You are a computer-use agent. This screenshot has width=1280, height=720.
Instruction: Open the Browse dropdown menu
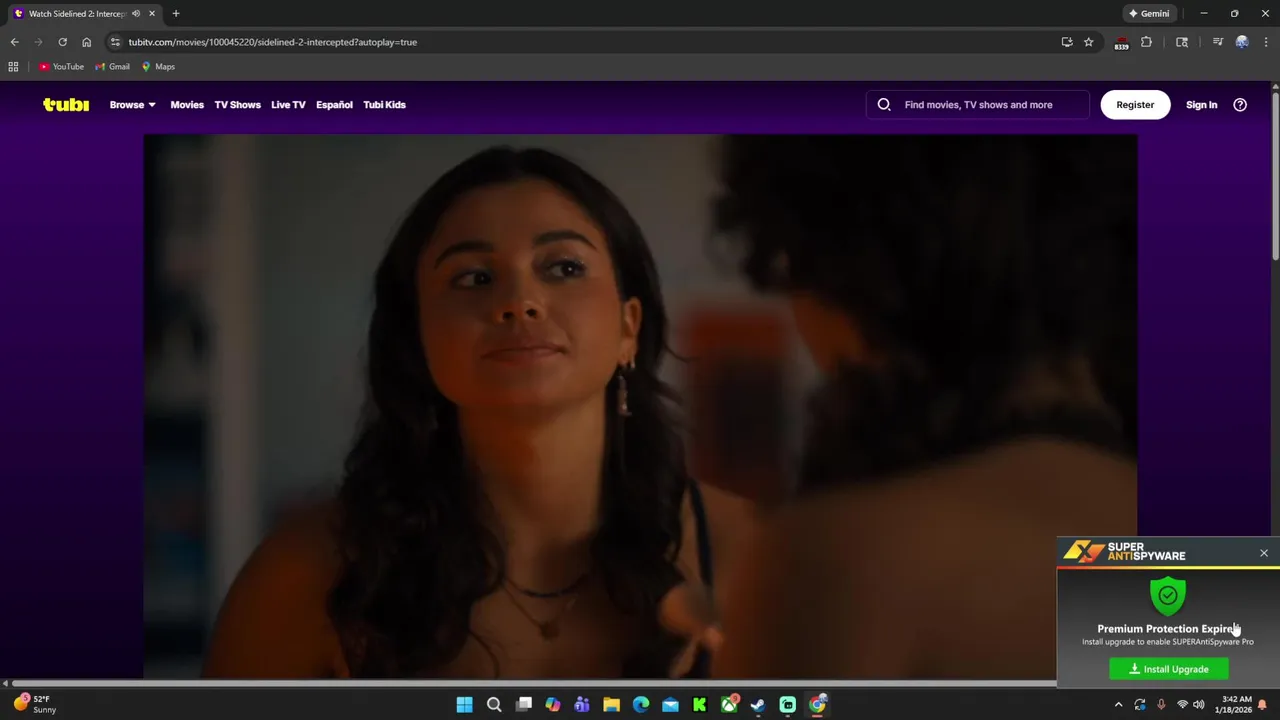click(132, 104)
